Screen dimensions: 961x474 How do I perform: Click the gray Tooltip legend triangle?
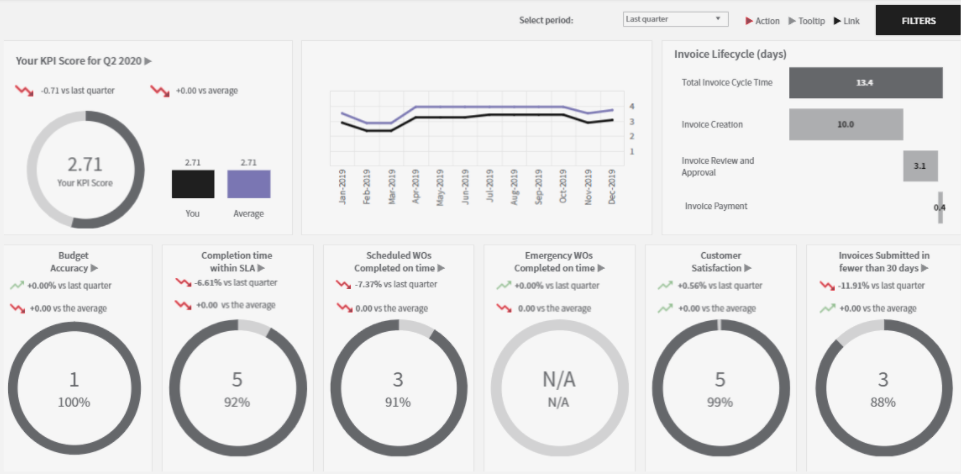pos(792,21)
